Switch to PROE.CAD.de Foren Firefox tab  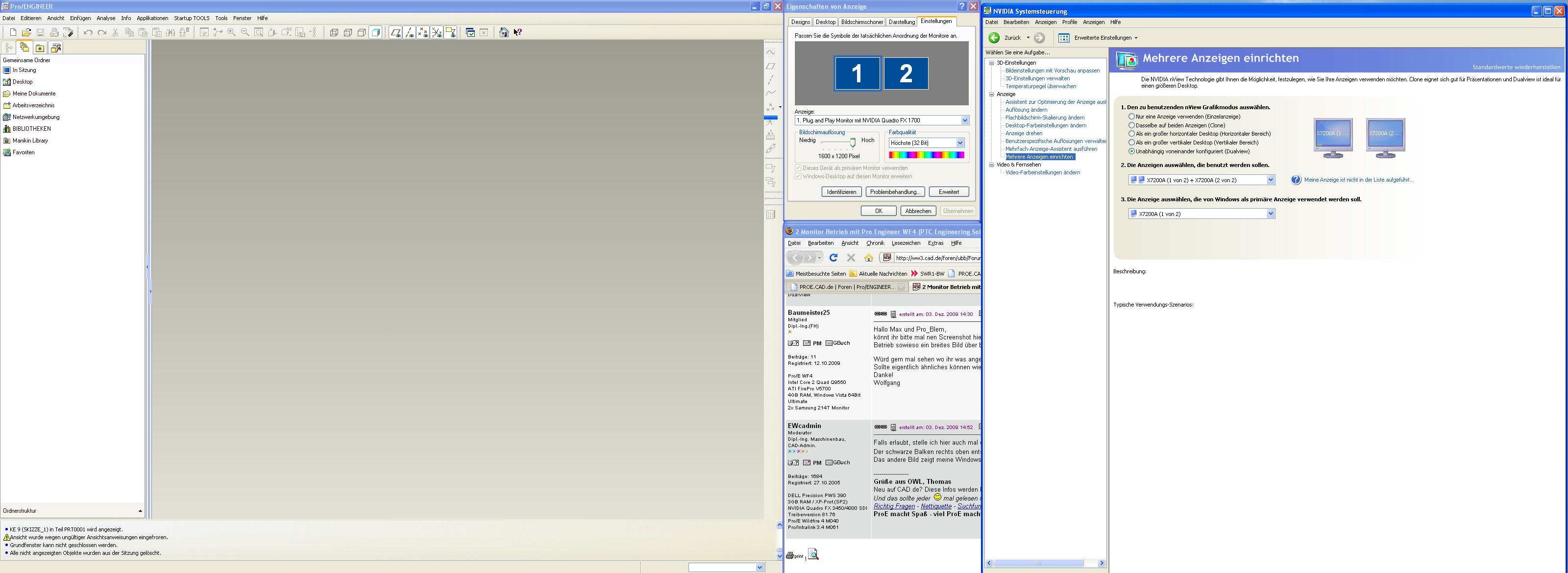[x=847, y=287]
